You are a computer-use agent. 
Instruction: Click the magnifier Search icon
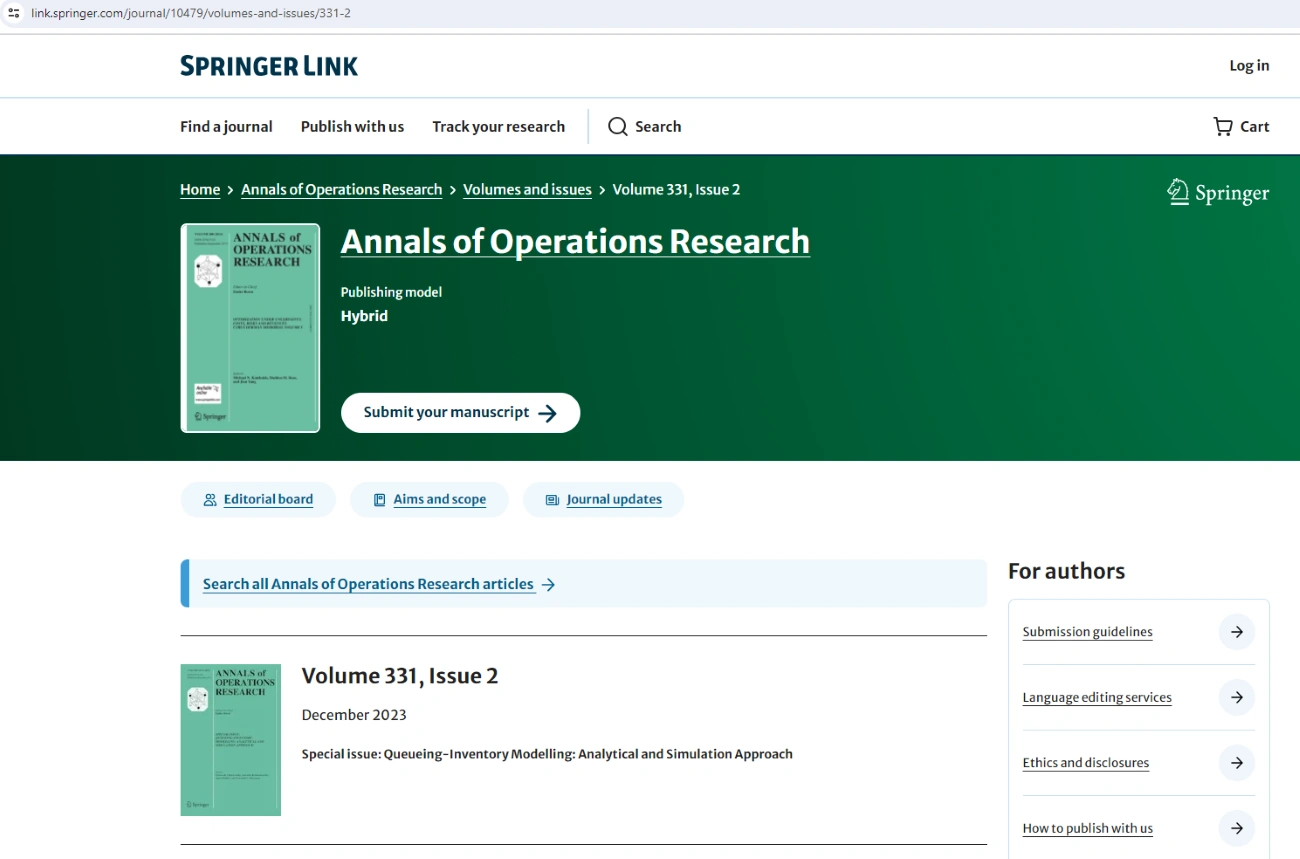(618, 126)
